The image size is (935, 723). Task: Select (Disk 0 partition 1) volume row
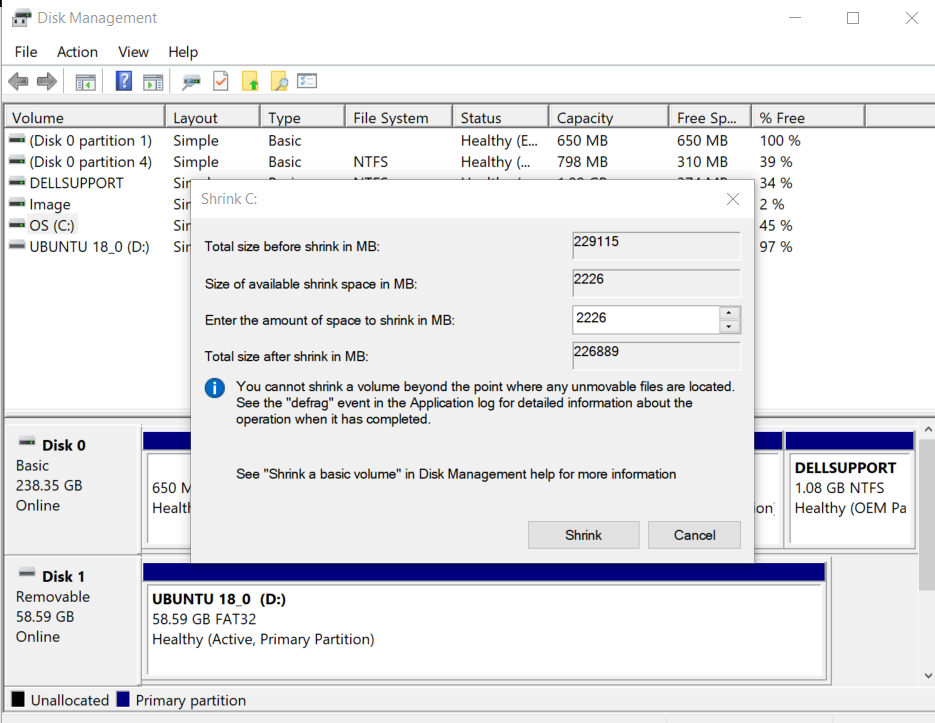pyautogui.click(x=91, y=141)
